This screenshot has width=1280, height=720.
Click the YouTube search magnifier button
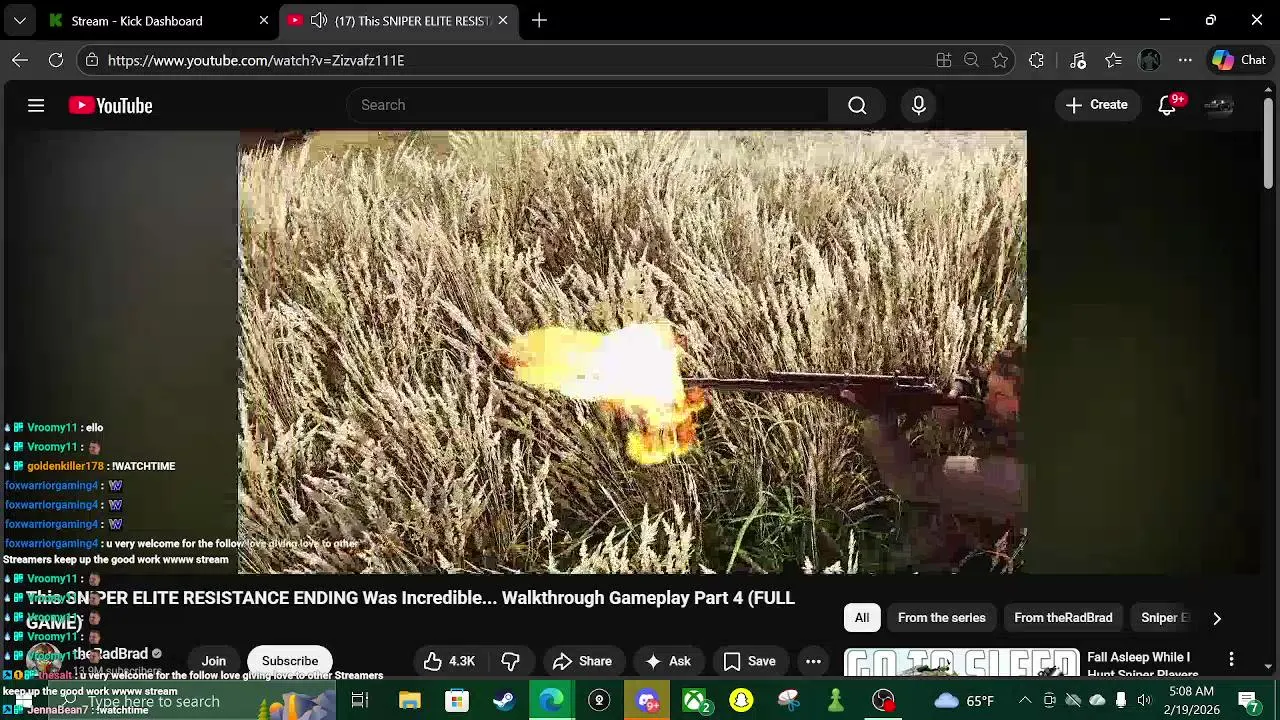[x=857, y=105]
